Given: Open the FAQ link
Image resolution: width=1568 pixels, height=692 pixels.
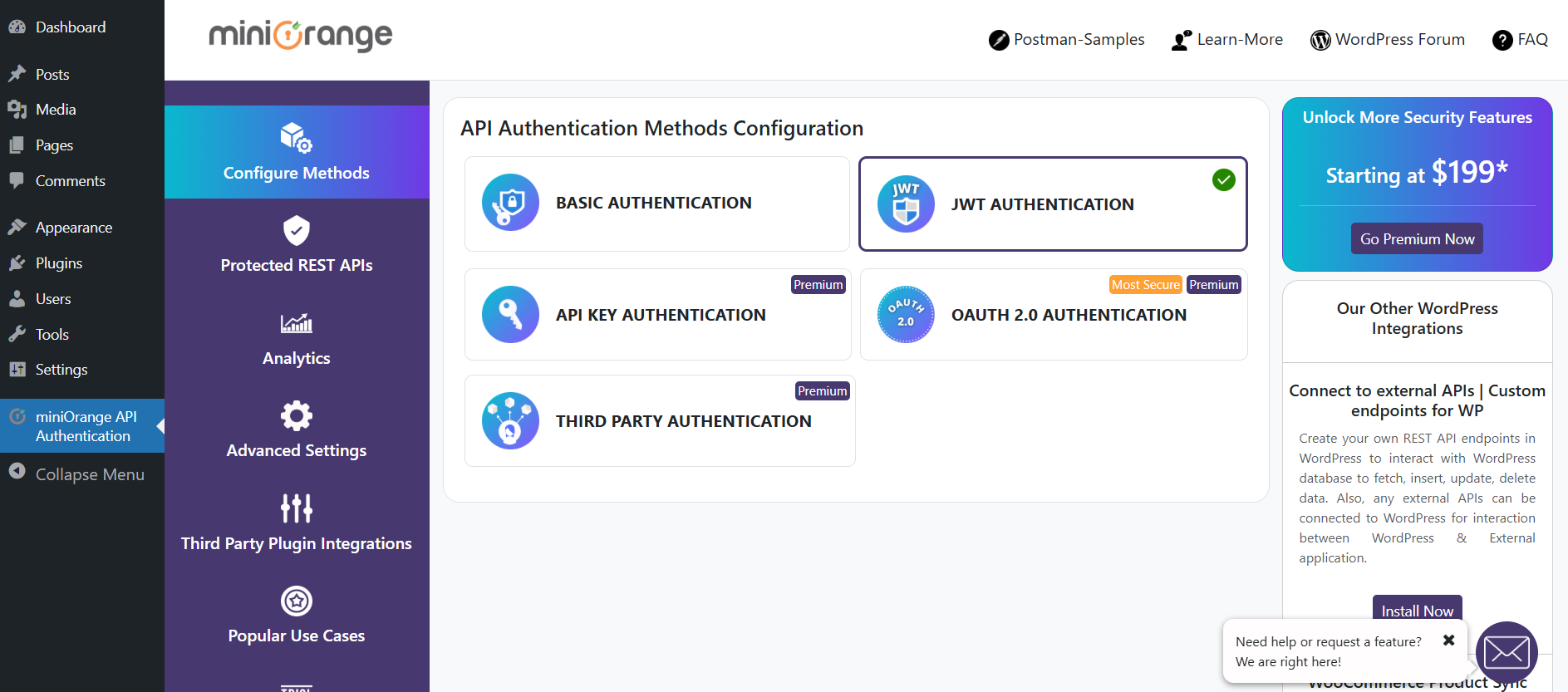Looking at the screenshot, I should [1521, 40].
